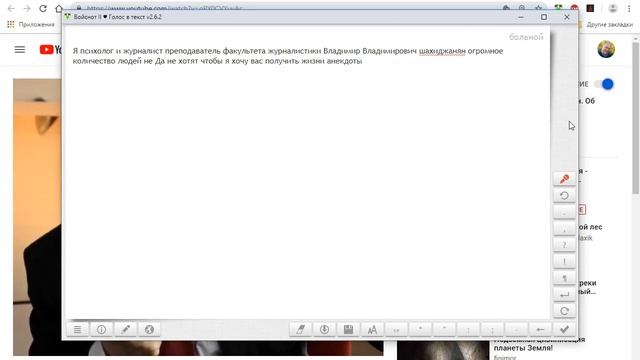Open the Chrome profile icon
This screenshot has width=640, height=360.
[x=613, y=8]
